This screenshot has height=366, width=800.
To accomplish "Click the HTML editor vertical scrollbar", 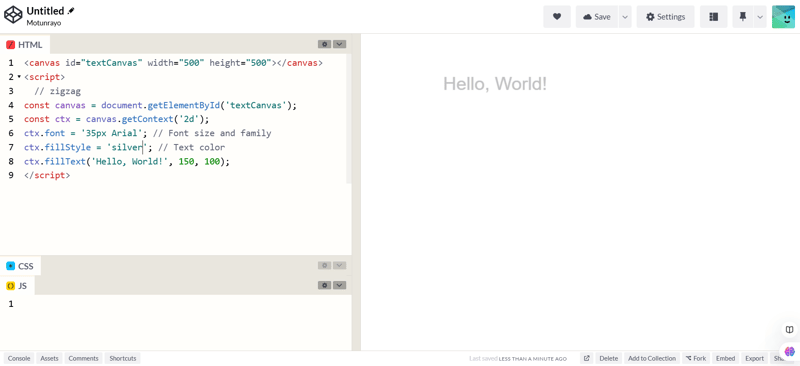I will point(349,118).
